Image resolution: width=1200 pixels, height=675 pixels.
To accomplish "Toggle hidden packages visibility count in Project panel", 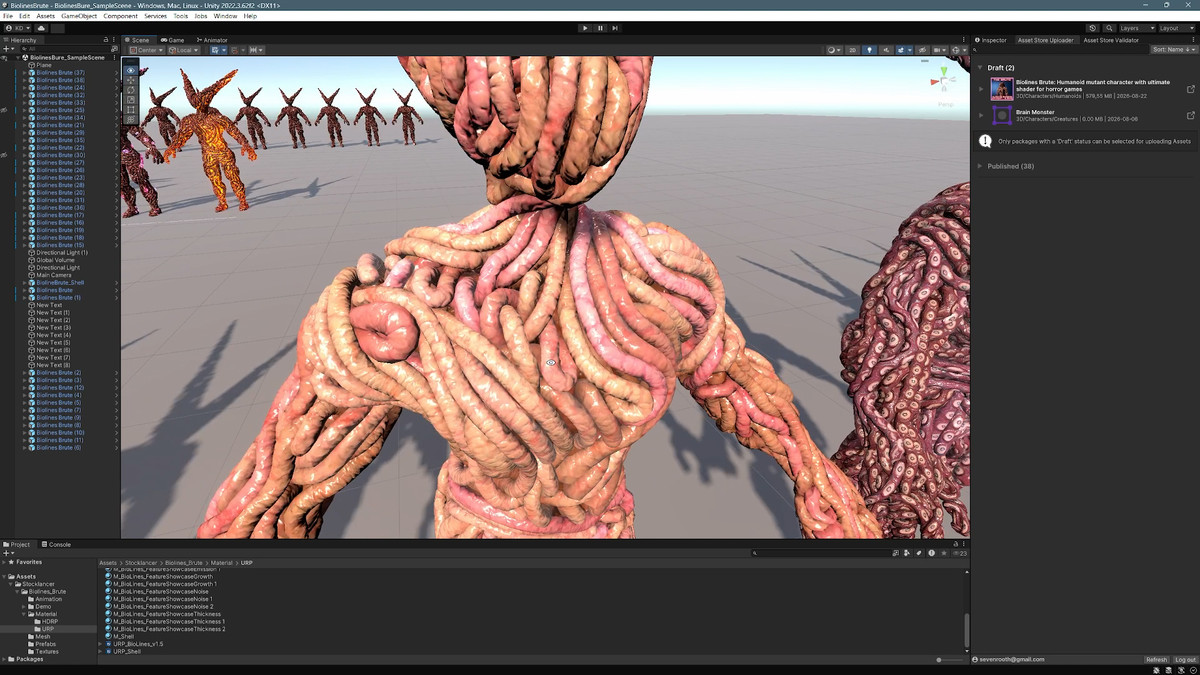I will [960, 553].
